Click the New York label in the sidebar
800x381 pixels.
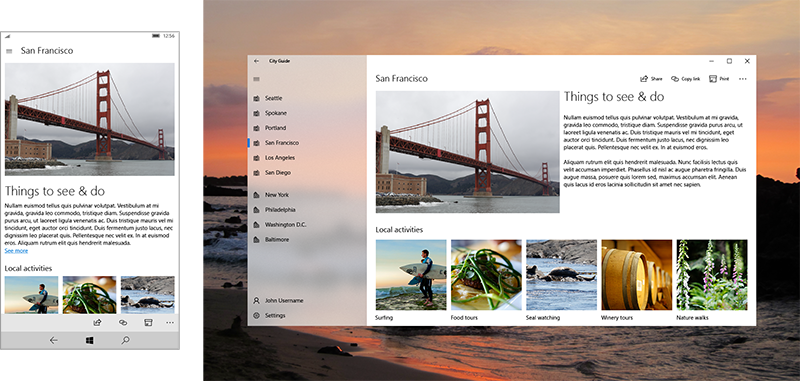pos(277,195)
